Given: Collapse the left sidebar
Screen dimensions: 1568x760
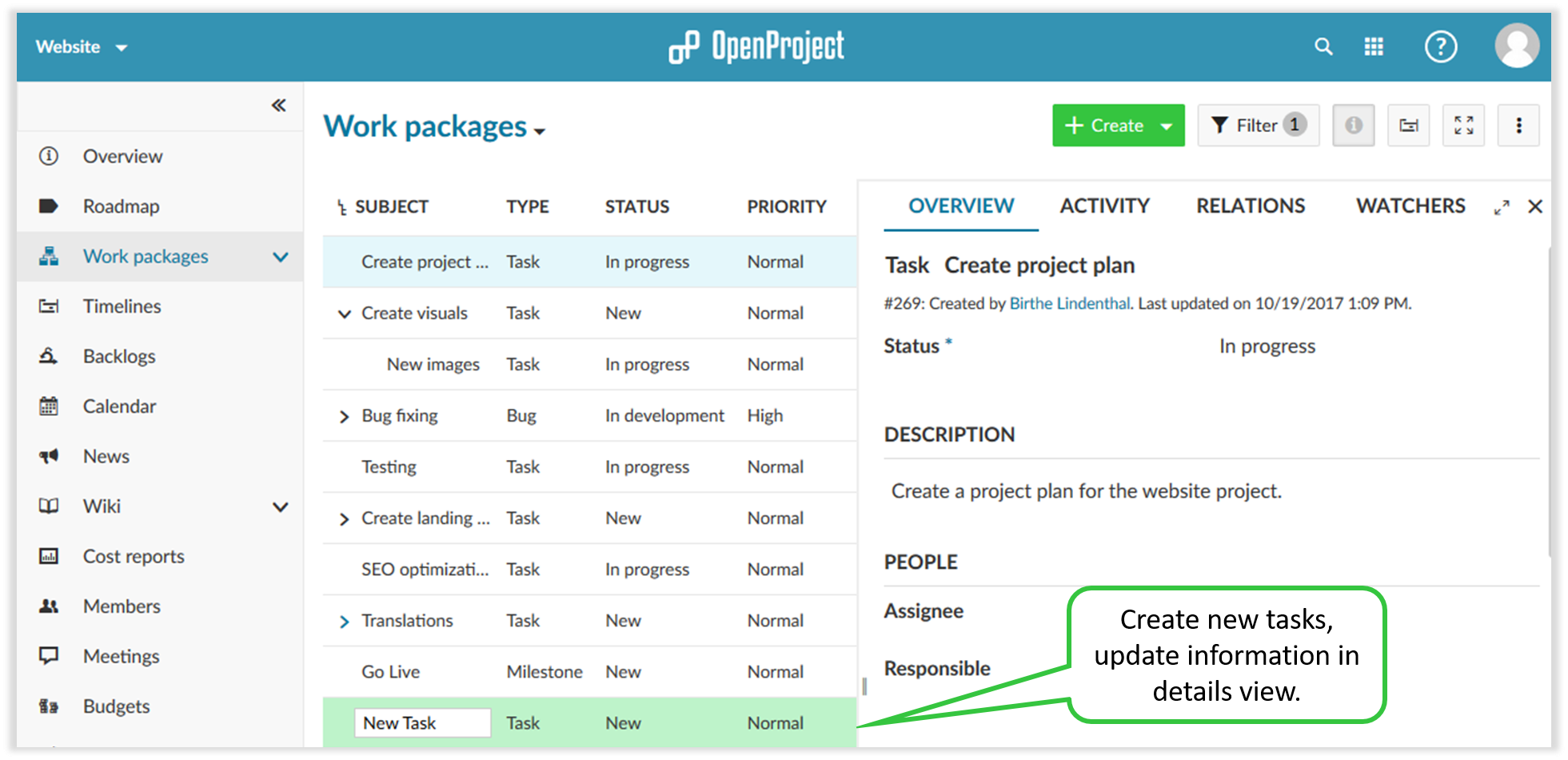Looking at the screenshot, I should 278,105.
